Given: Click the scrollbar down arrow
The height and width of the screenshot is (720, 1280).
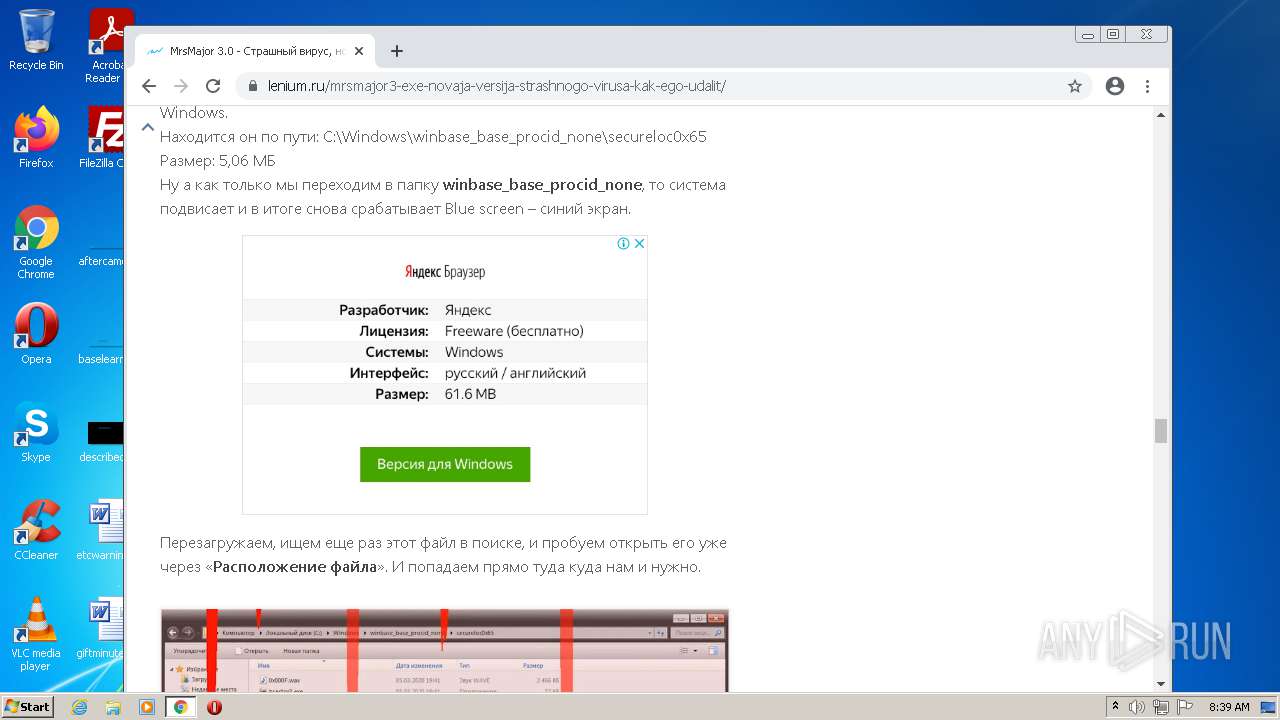Looking at the screenshot, I should pyautogui.click(x=1161, y=685).
